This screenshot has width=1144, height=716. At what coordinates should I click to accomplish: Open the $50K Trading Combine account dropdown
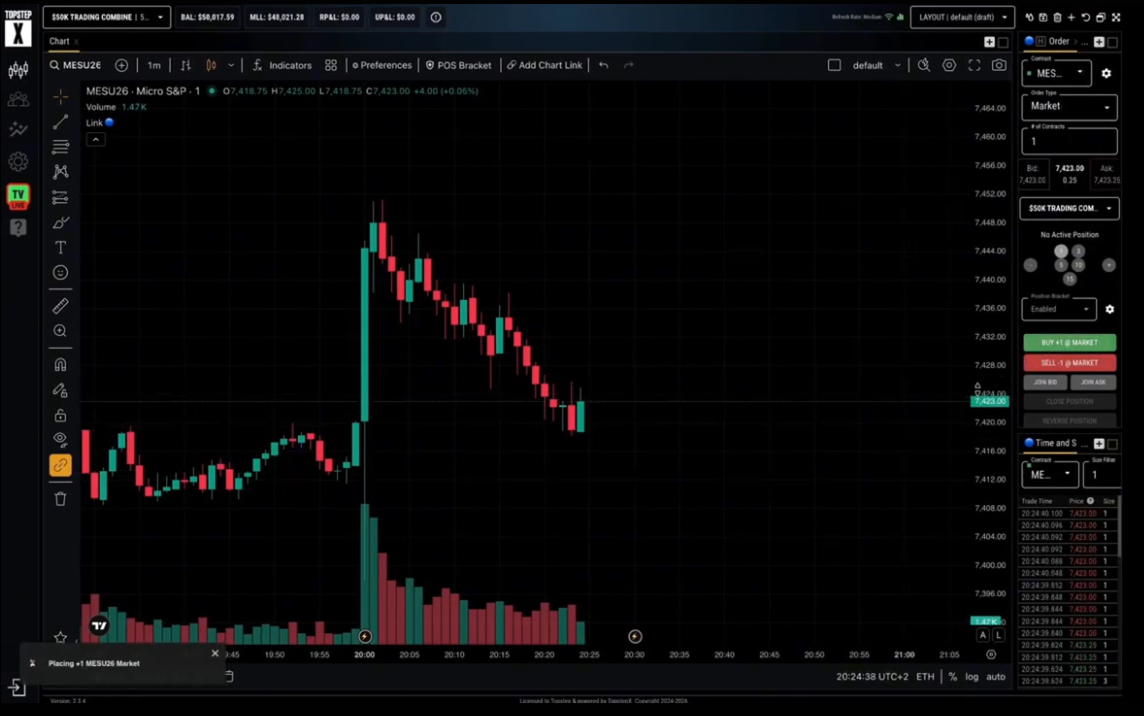(107, 17)
